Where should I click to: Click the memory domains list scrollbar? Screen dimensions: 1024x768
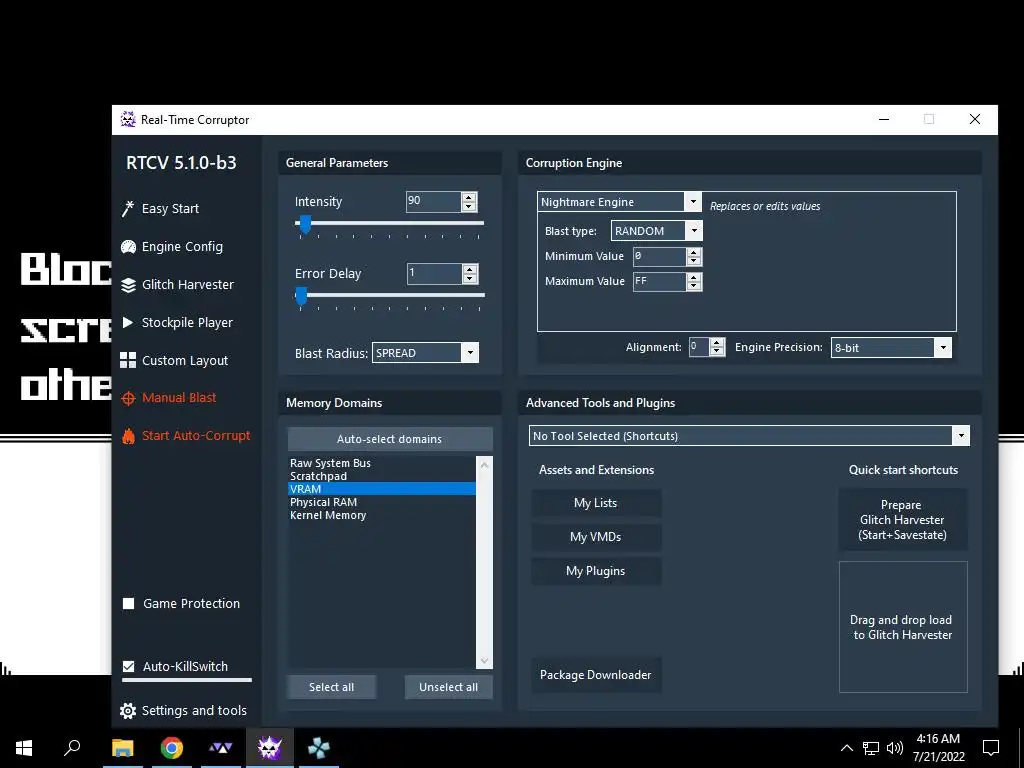[484, 562]
